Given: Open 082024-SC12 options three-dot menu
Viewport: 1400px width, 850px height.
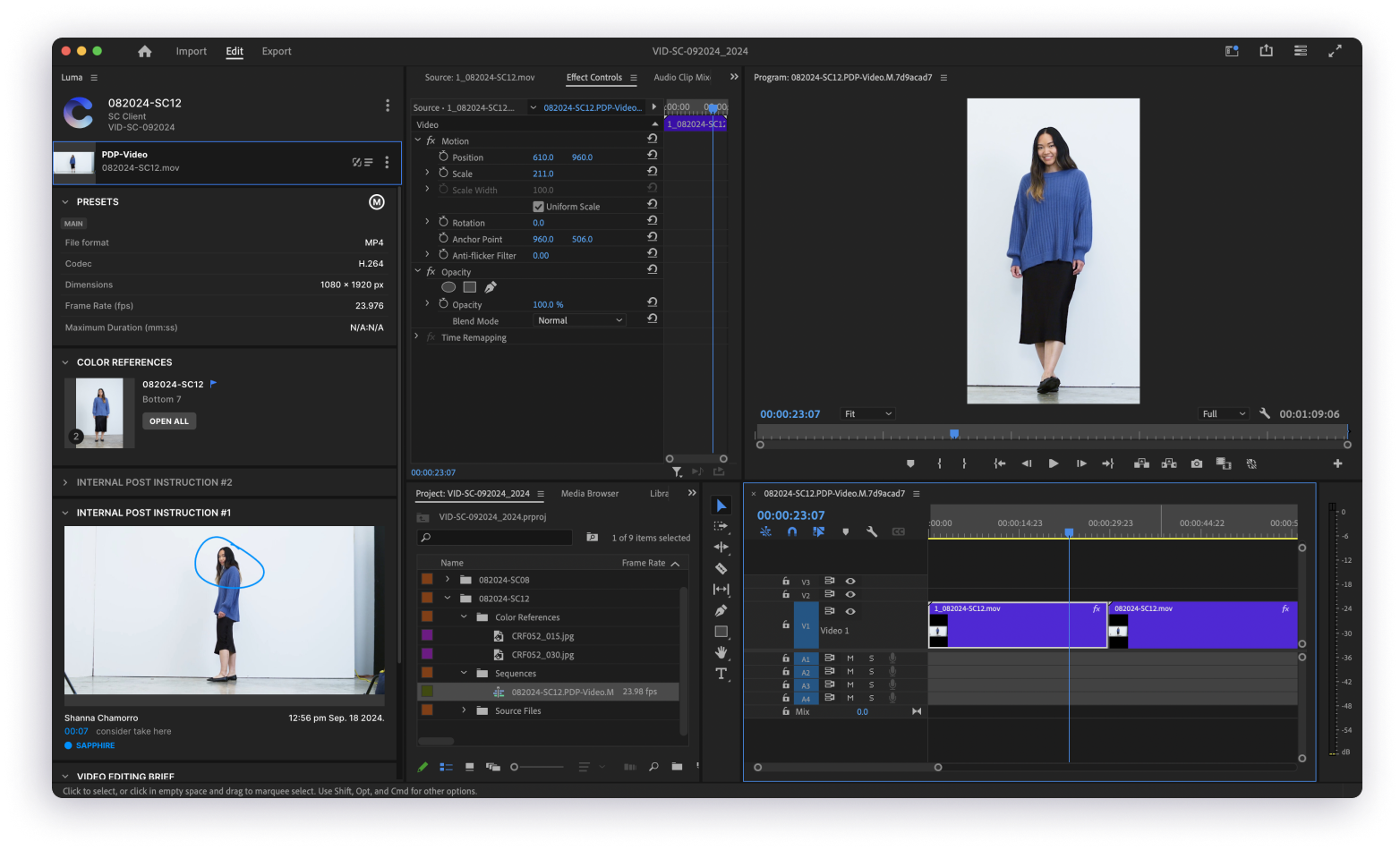Looking at the screenshot, I should (x=388, y=106).
